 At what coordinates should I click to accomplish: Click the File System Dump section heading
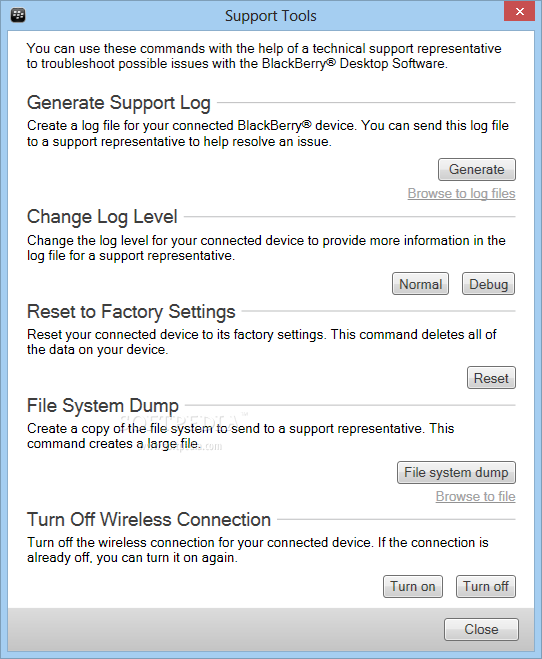point(103,406)
